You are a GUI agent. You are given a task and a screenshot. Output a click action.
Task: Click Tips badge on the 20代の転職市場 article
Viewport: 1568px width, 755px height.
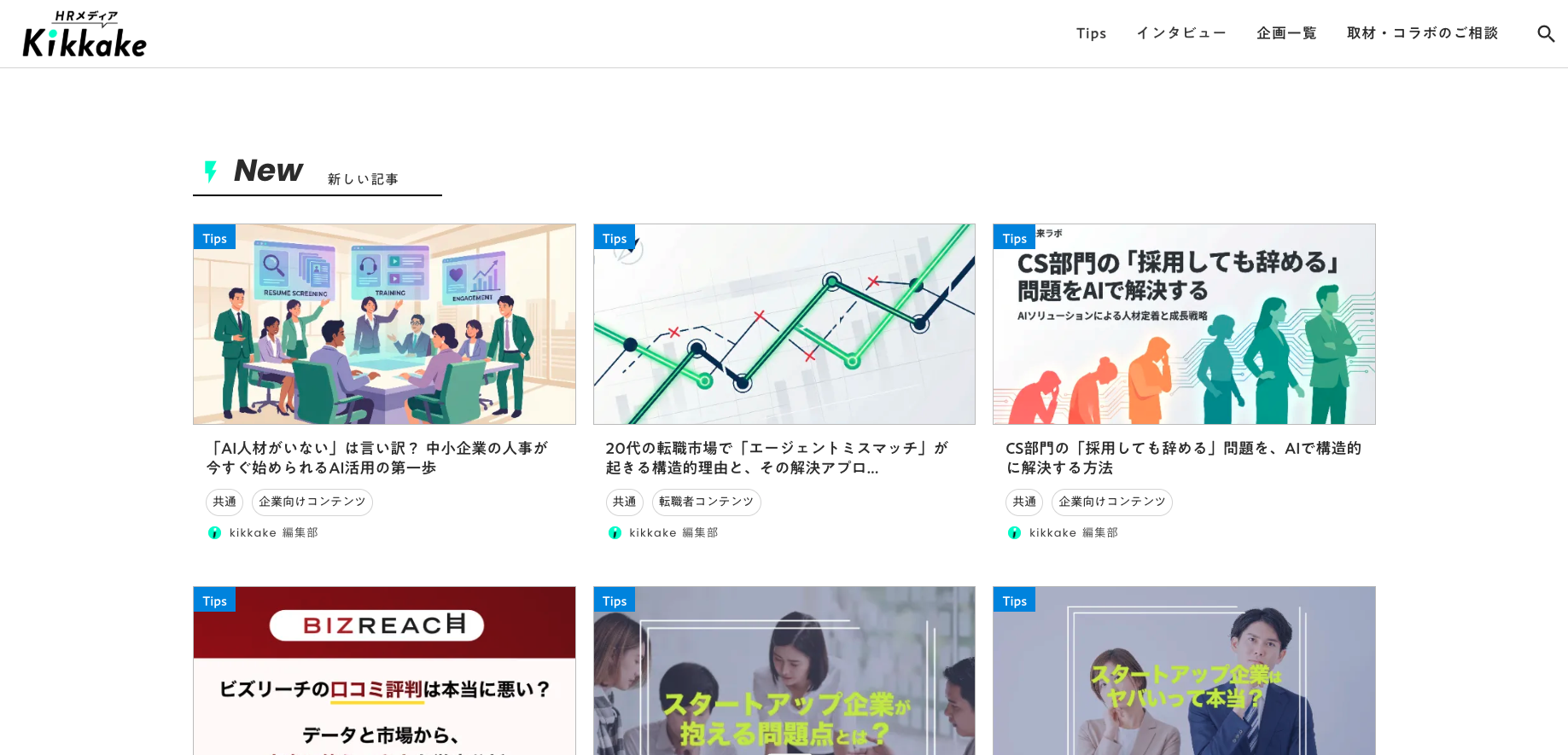(x=615, y=237)
